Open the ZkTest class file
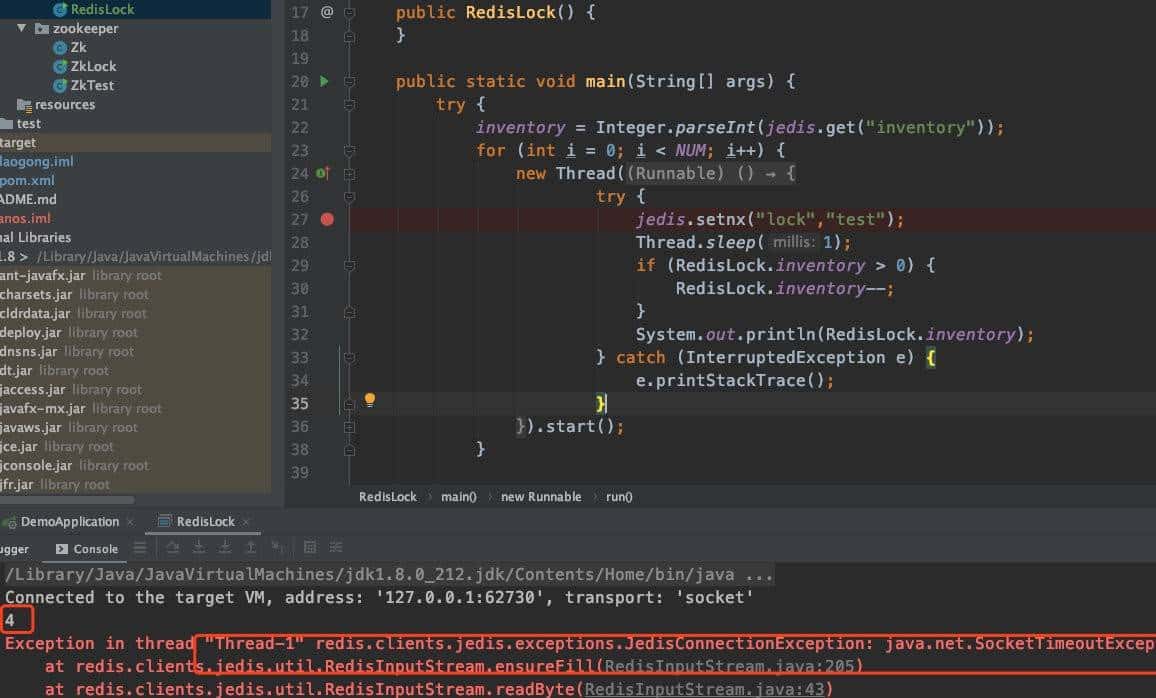This screenshot has width=1156, height=698. point(91,85)
